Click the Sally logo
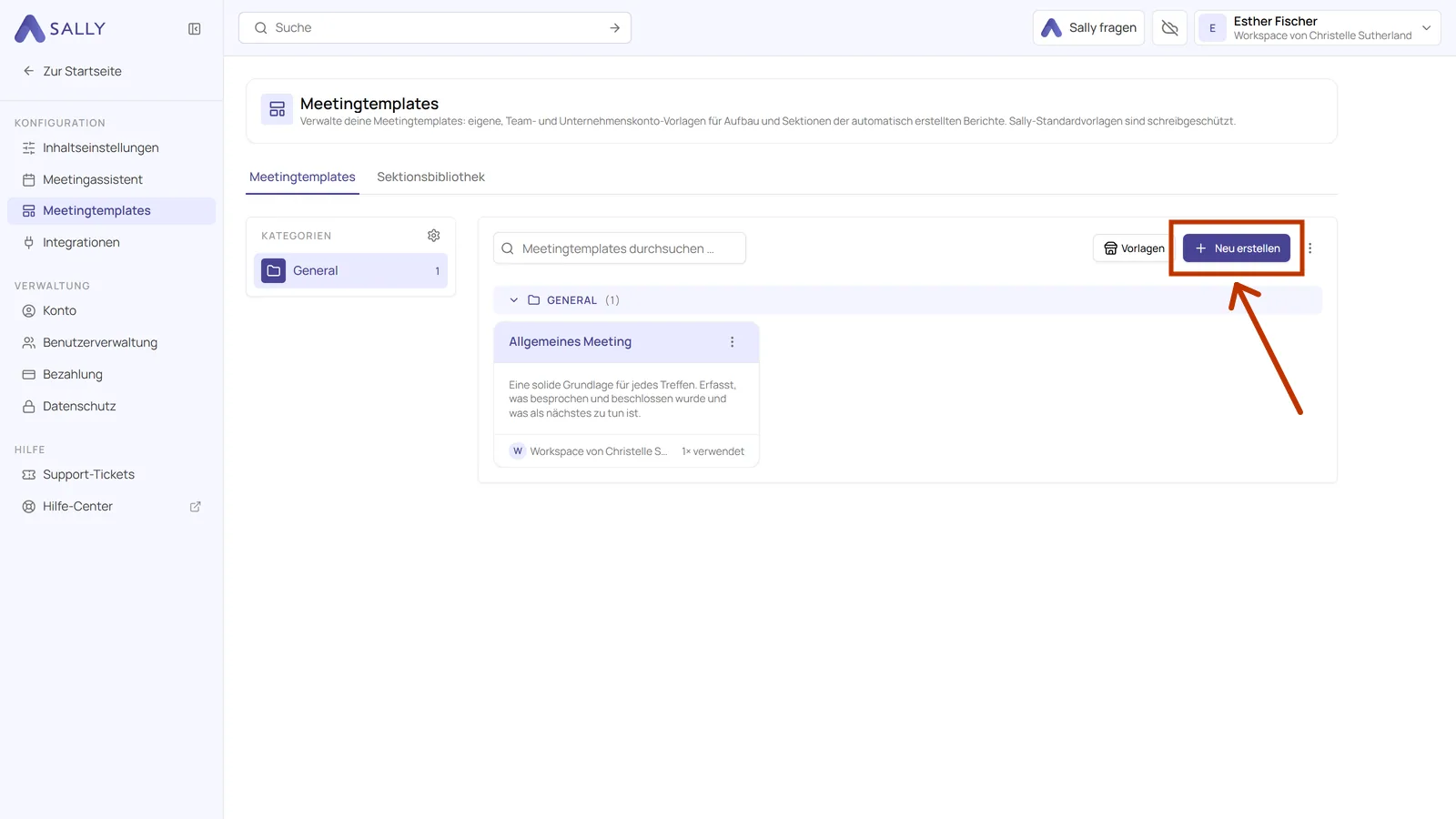The width and height of the screenshot is (1456, 819). click(60, 28)
